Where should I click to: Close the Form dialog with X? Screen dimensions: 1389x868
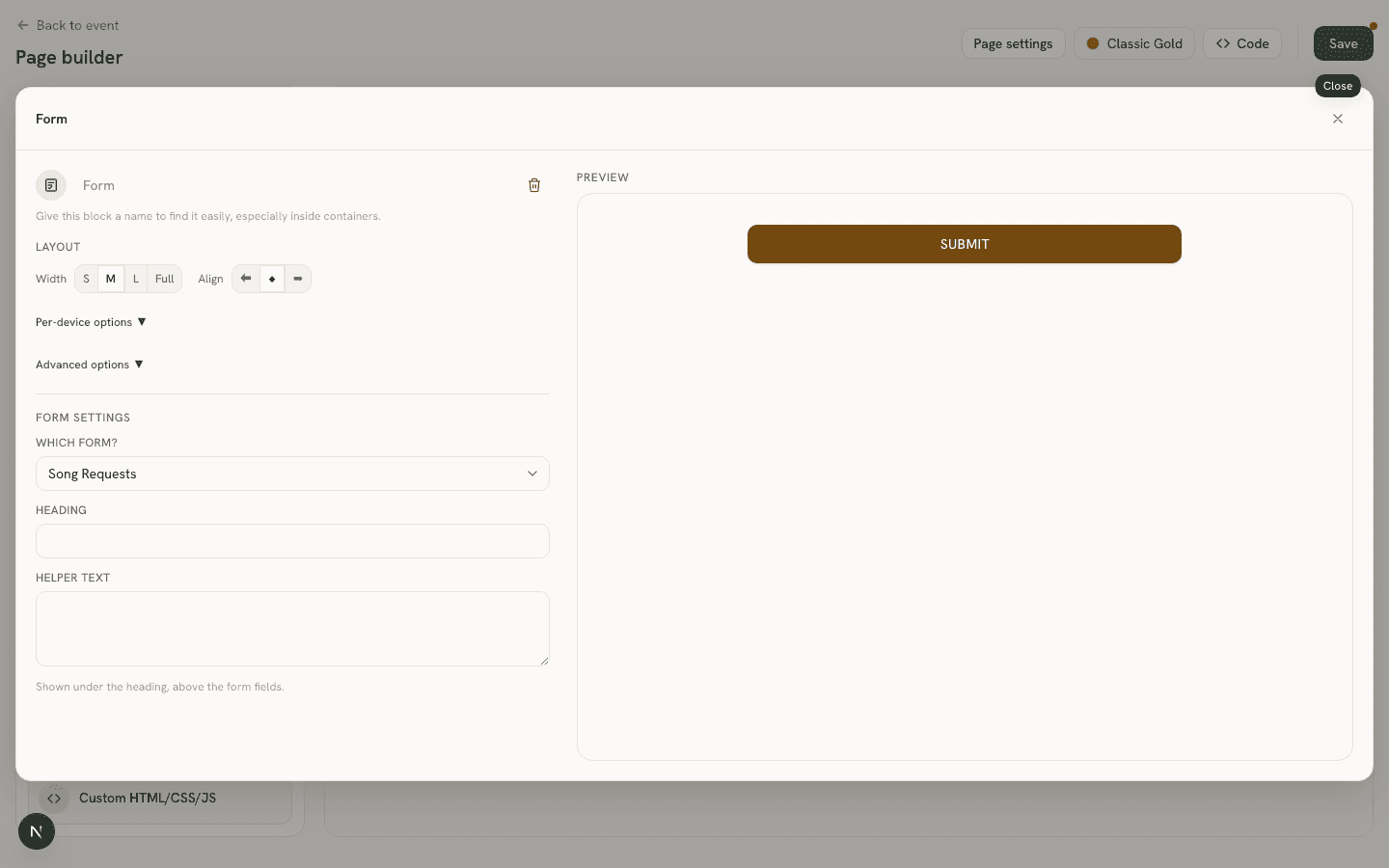pos(1338,119)
